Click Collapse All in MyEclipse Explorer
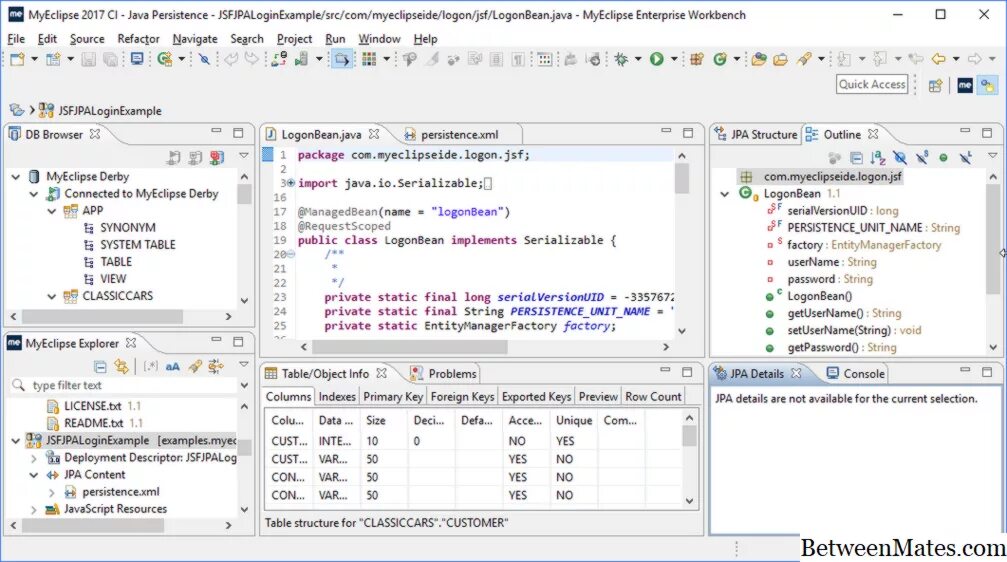This screenshot has height=562, width=1007. coord(100,367)
